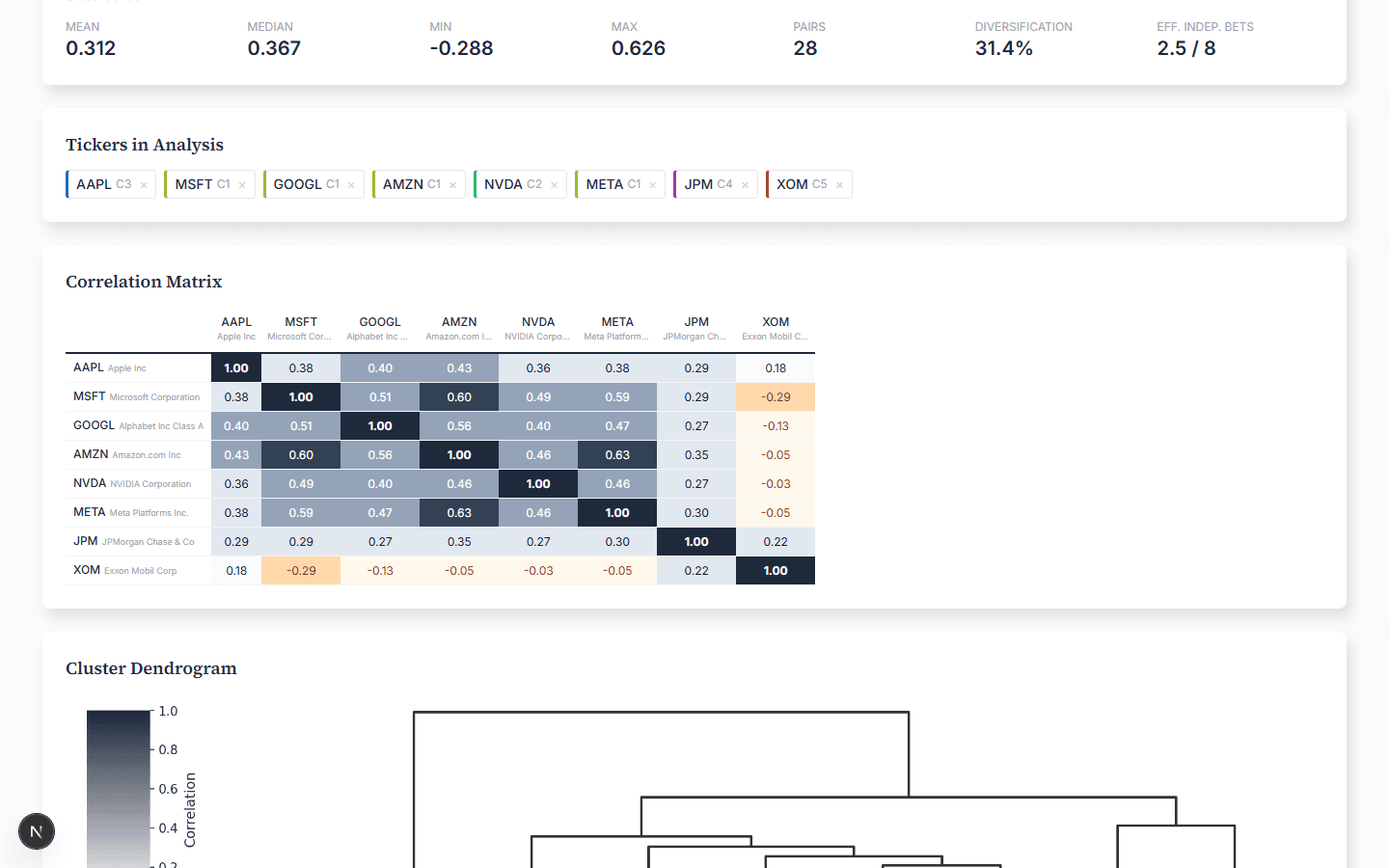
Task: Click the EFF. INDEP. BETS value 2.5 / 8
Action: click(1186, 47)
